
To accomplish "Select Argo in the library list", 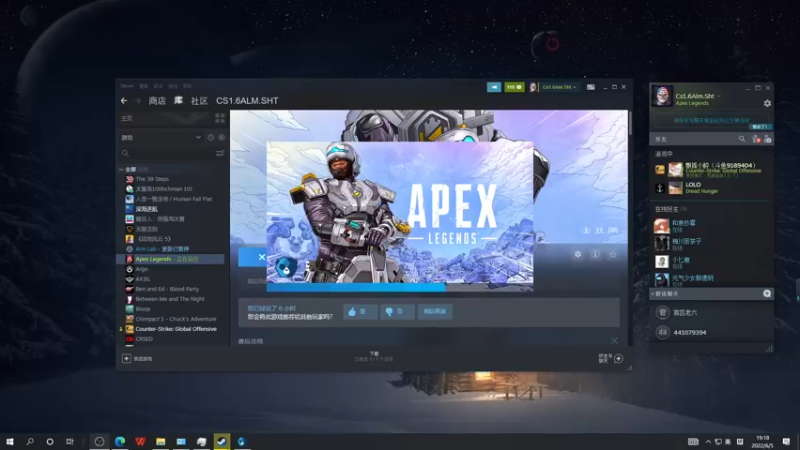I will (x=137, y=269).
